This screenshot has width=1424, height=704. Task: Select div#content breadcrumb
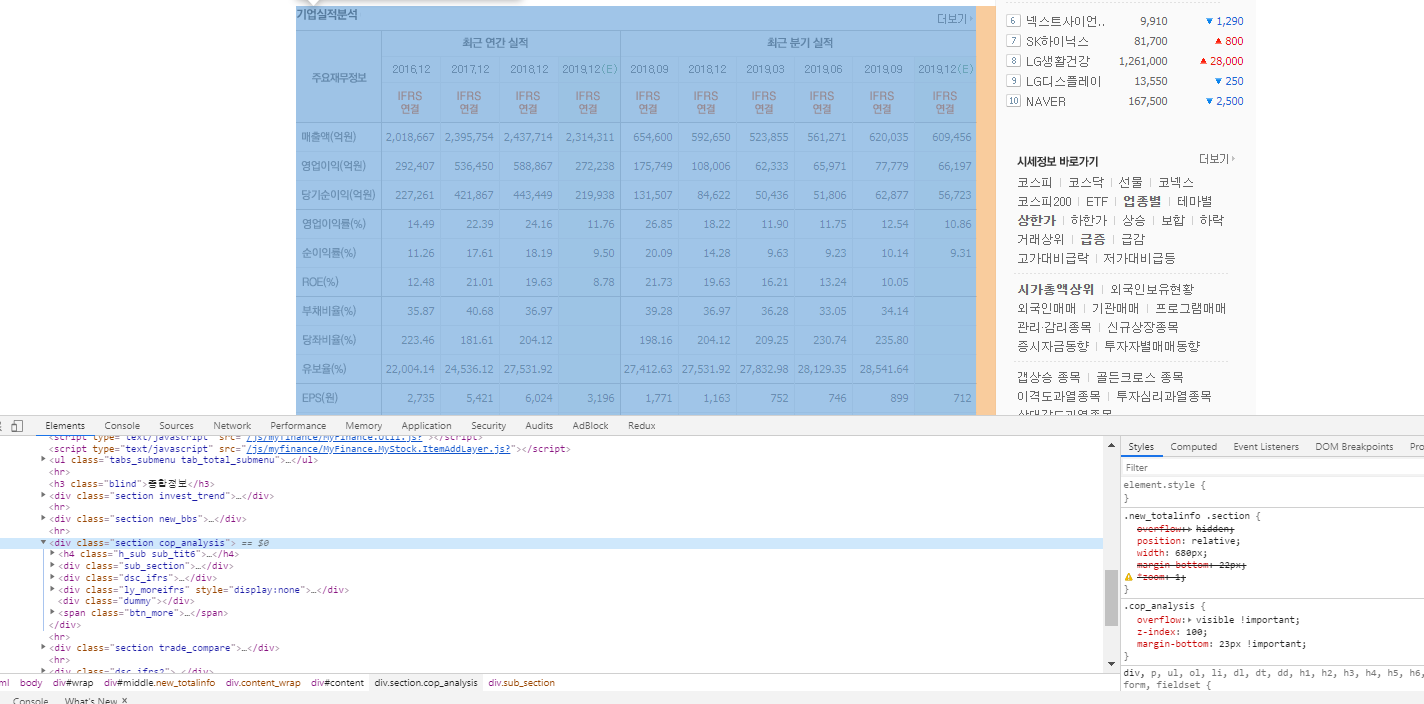coord(337,683)
